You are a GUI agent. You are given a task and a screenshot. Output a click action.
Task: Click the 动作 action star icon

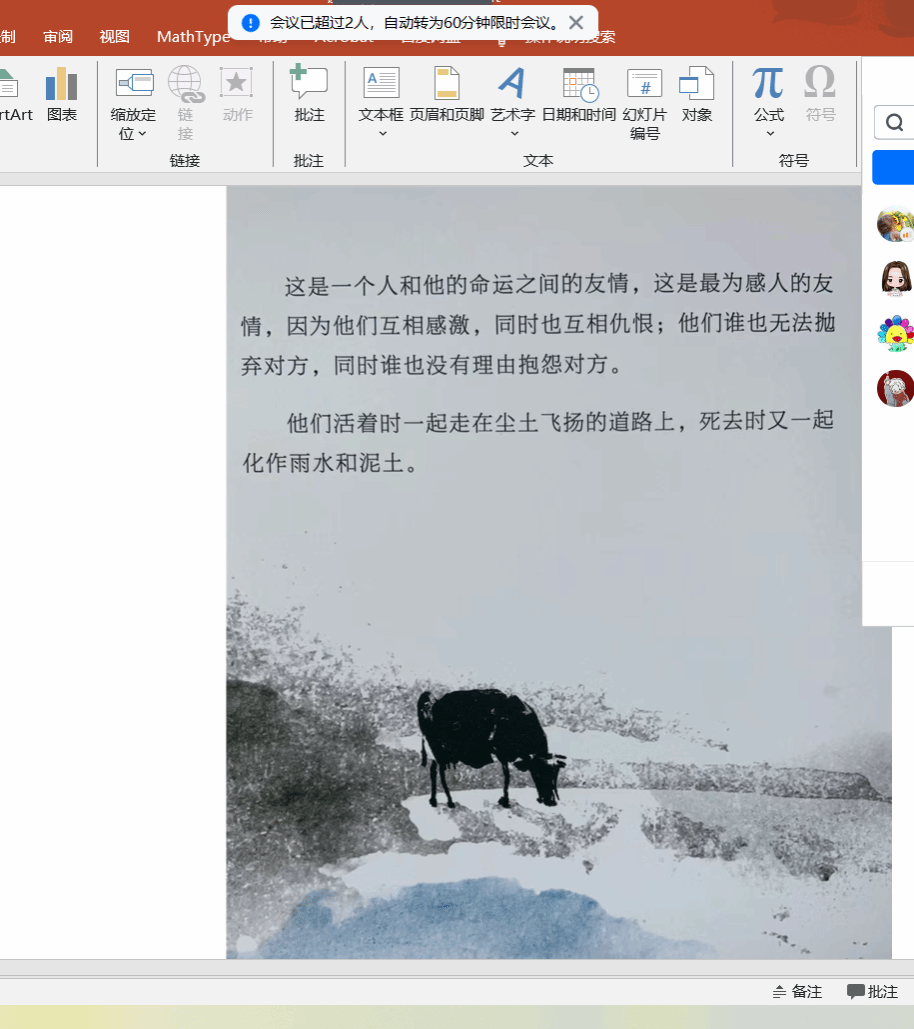click(x=237, y=94)
